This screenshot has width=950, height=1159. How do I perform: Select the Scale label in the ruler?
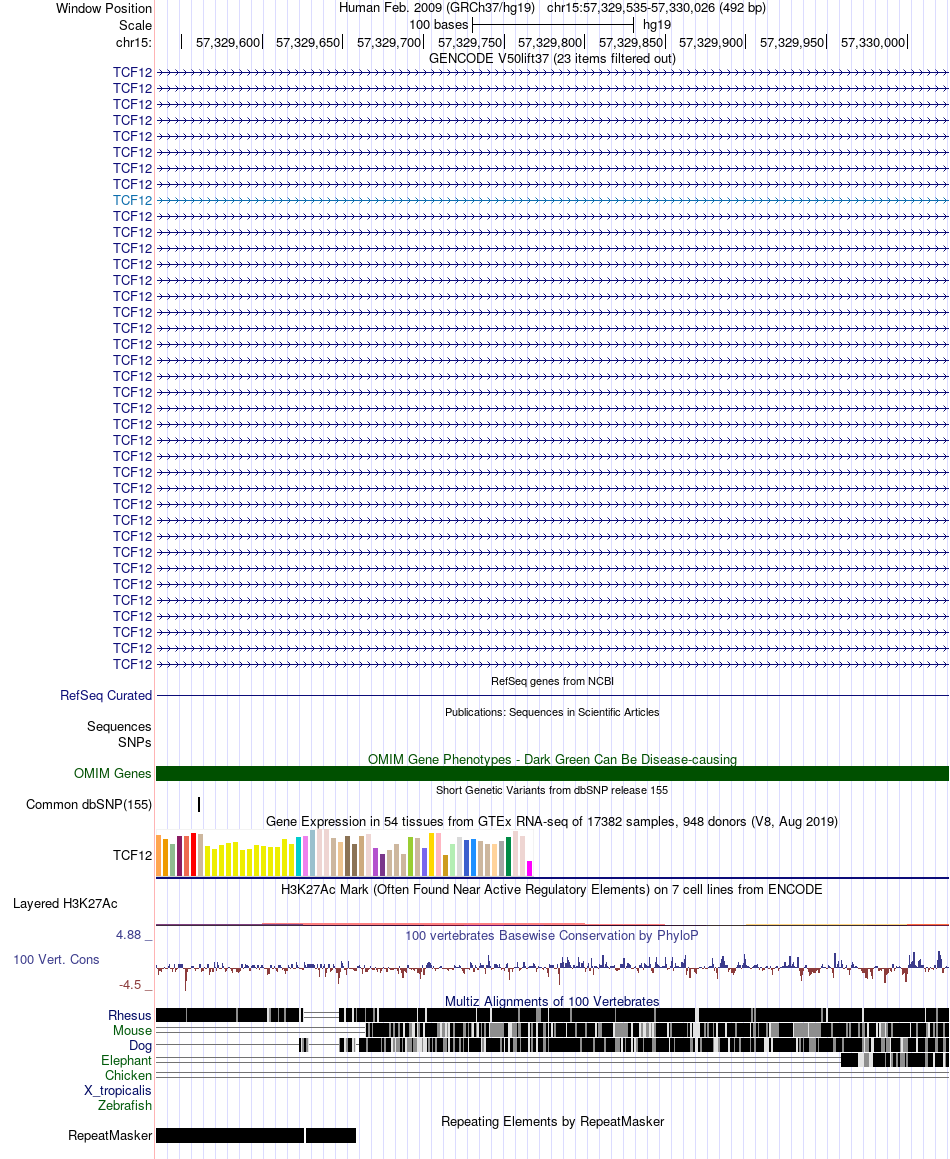click(x=135, y=25)
